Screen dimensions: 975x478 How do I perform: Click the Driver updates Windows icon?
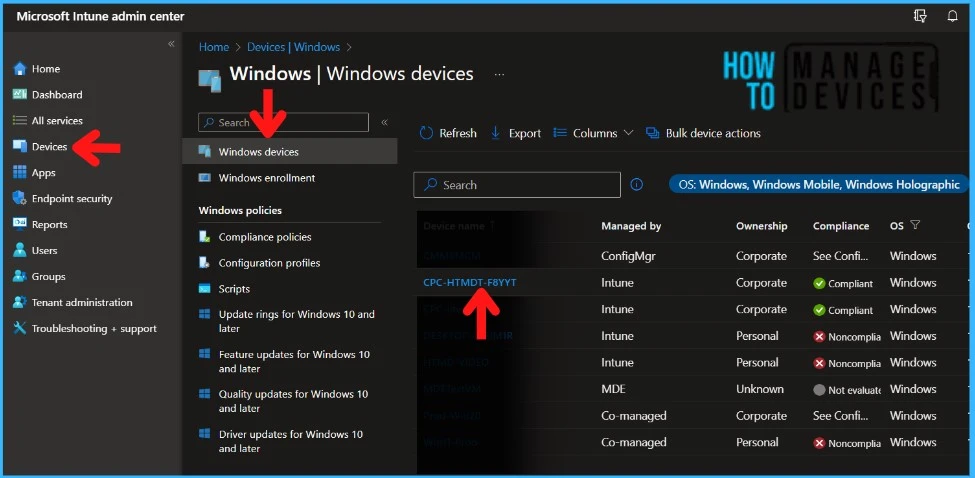tap(204, 433)
